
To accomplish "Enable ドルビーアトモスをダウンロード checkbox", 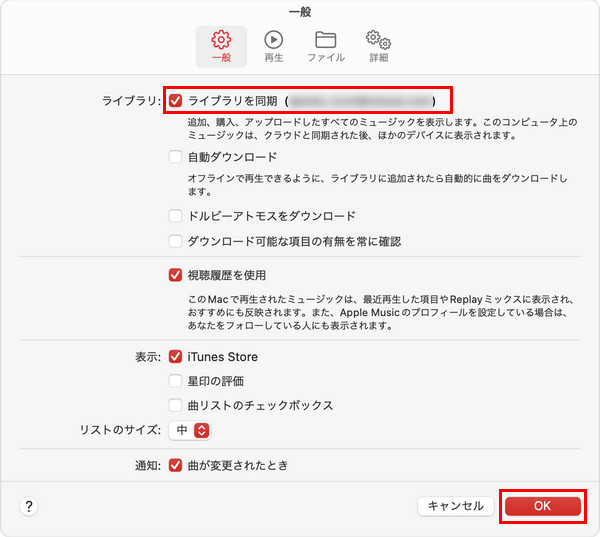I will click(175, 216).
